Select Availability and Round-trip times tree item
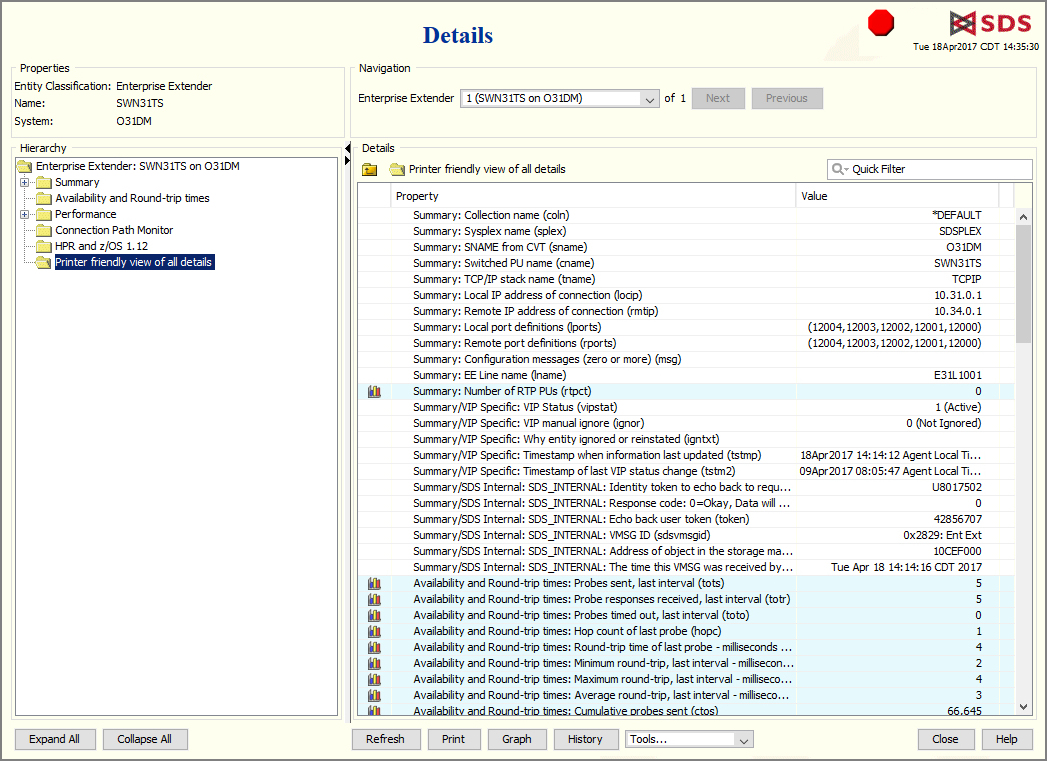 (132, 198)
